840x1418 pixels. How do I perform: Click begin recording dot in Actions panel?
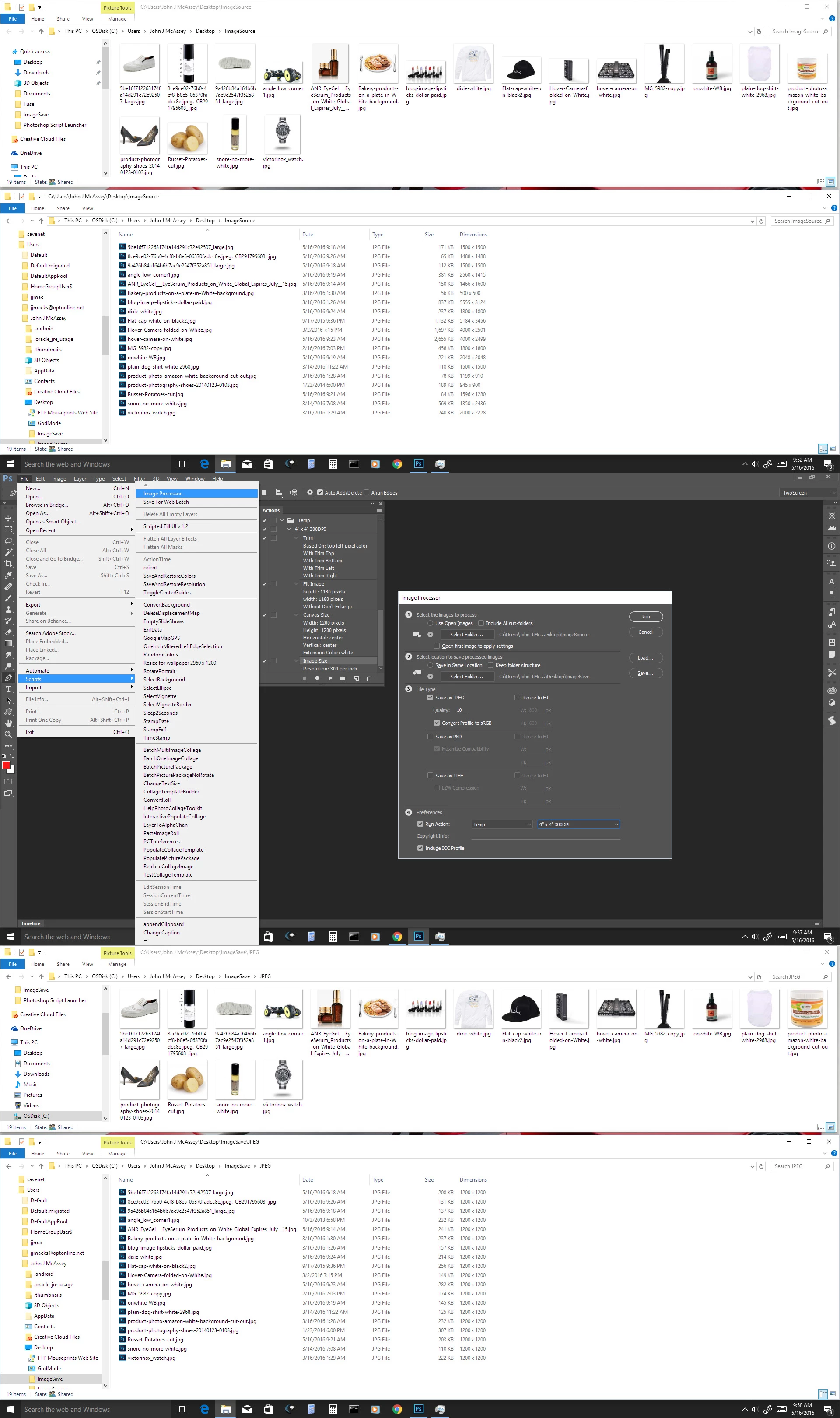[317, 678]
